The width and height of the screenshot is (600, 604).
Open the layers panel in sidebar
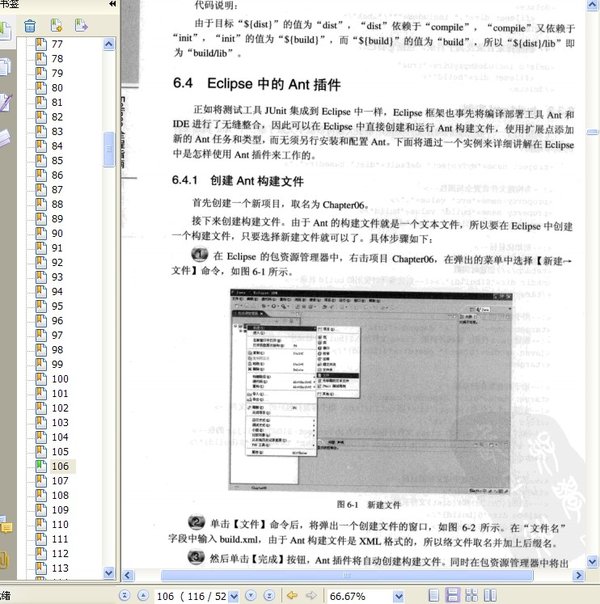[5, 138]
